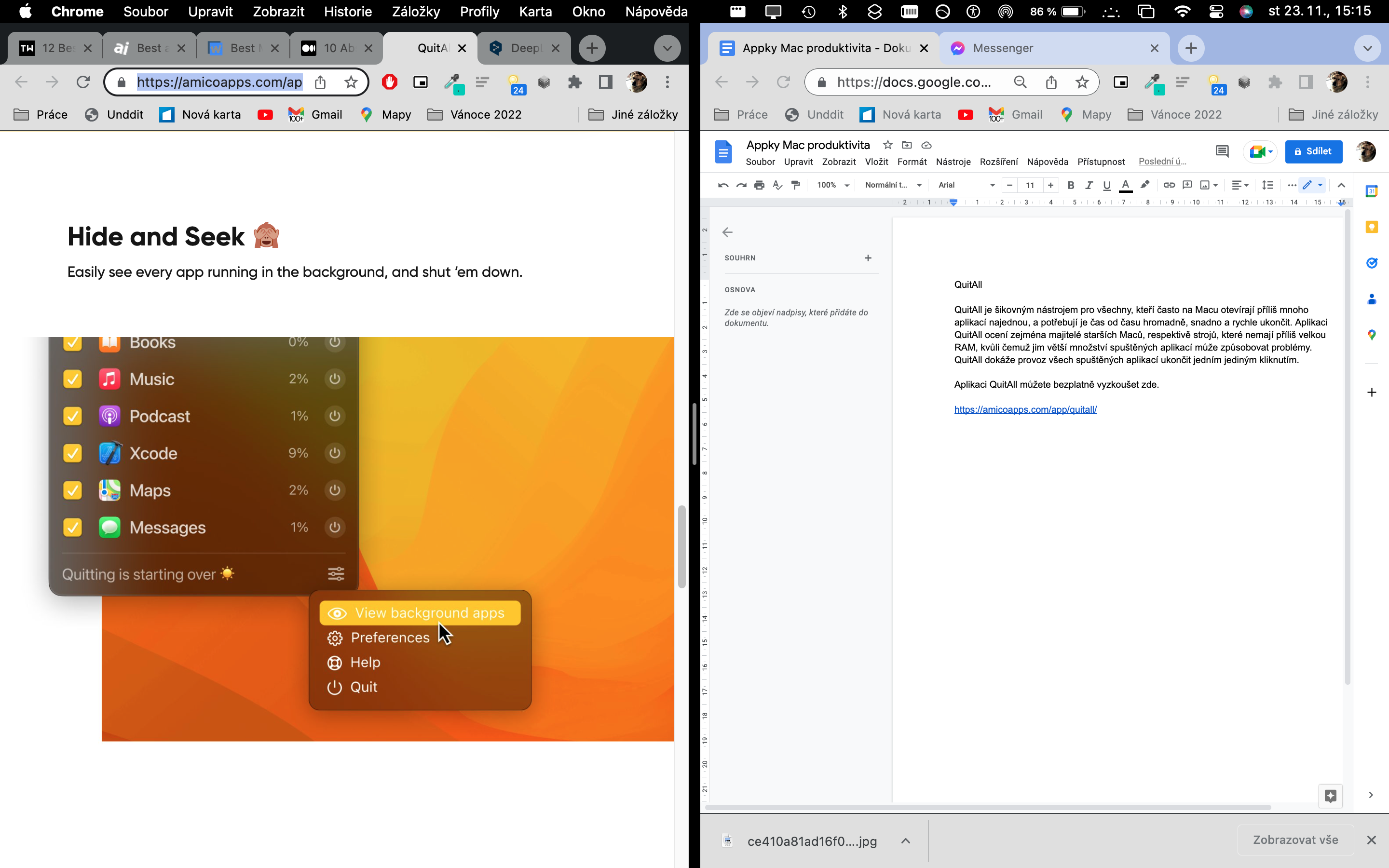Click the left indent marker on ruler
This screenshot has height=868, width=1389.
click(953, 203)
